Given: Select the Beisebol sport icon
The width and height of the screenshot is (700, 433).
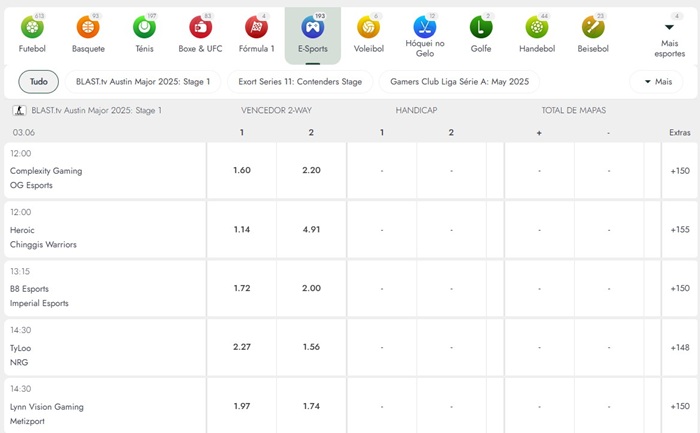Looking at the screenshot, I should click(x=593, y=27).
